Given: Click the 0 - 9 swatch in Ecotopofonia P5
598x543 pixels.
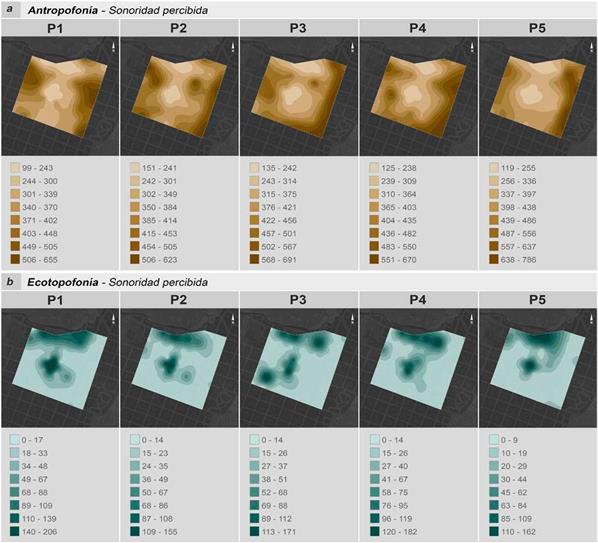Looking at the screenshot, I should (x=494, y=440).
